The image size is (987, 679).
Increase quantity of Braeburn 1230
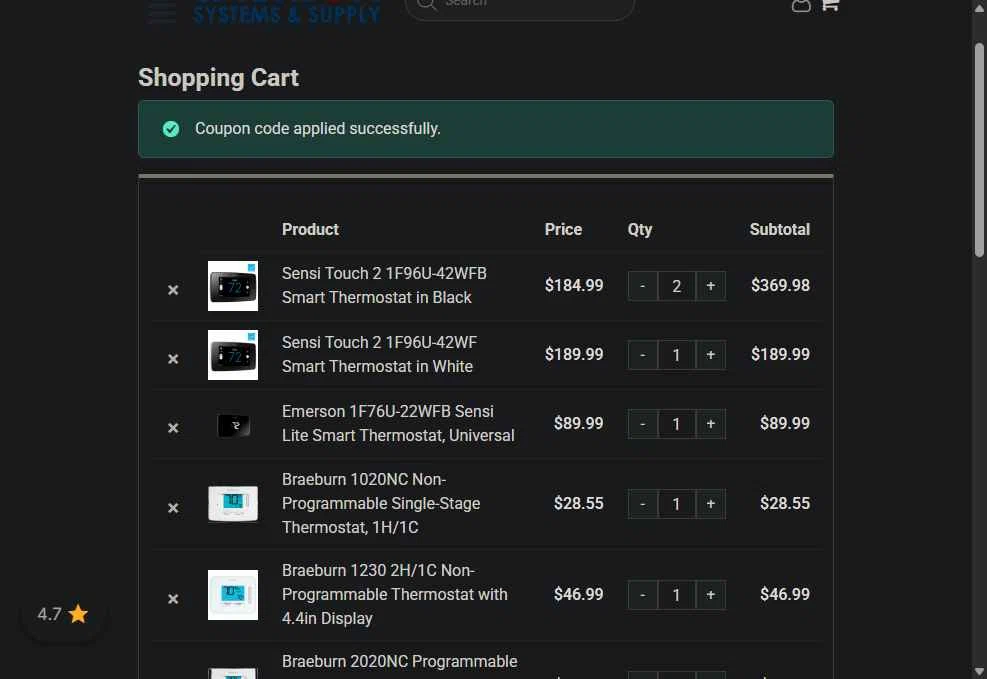pyautogui.click(x=711, y=595)
